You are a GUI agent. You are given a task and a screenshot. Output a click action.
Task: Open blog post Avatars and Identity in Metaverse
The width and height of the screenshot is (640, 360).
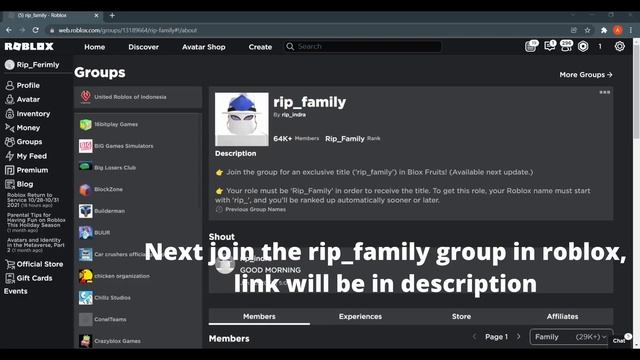36,245
